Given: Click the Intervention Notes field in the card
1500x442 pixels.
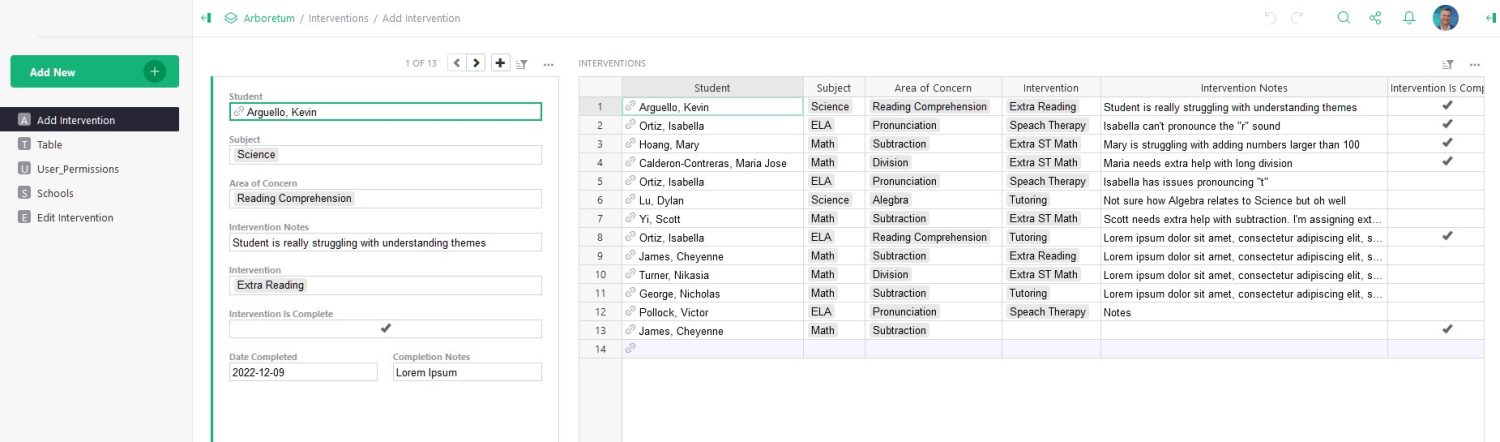Looking at the screenshot, I should click(x=385, y=242).
